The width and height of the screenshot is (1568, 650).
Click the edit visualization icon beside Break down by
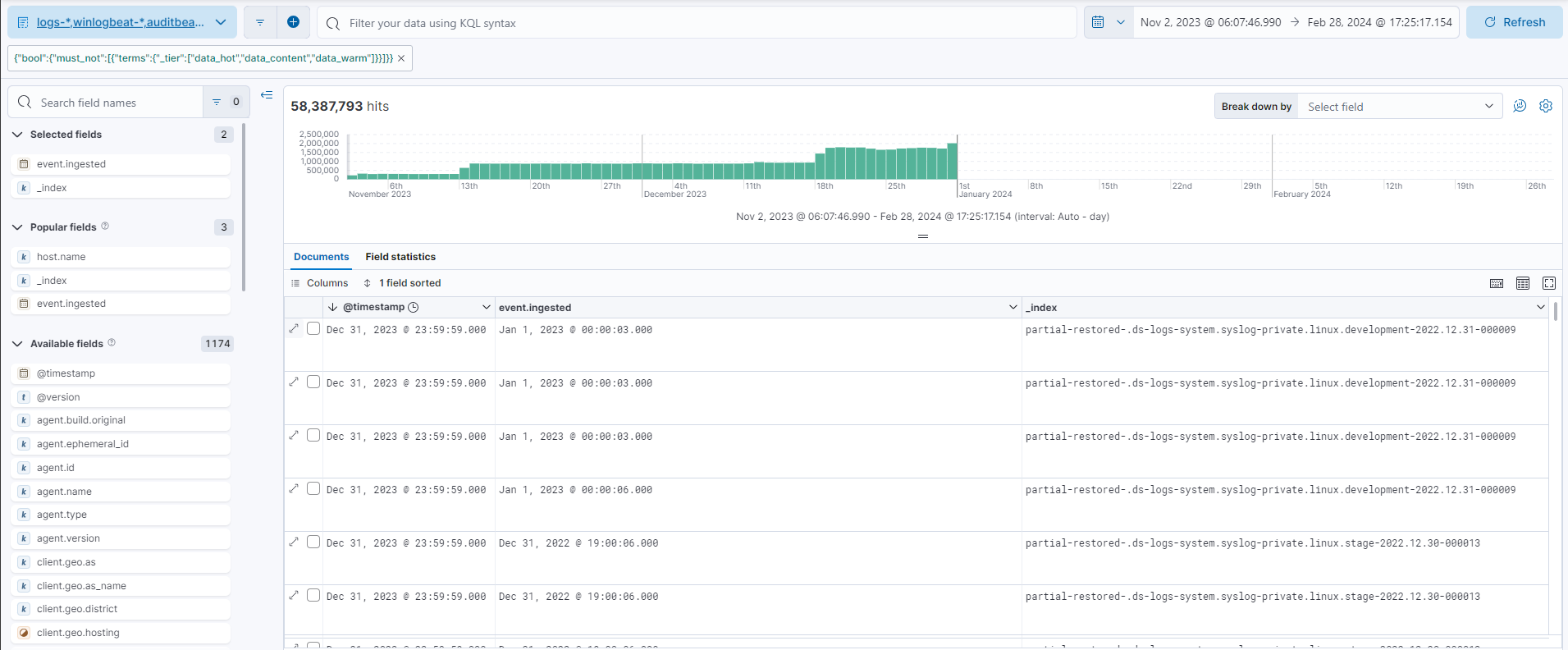[x=1520, y=106]
